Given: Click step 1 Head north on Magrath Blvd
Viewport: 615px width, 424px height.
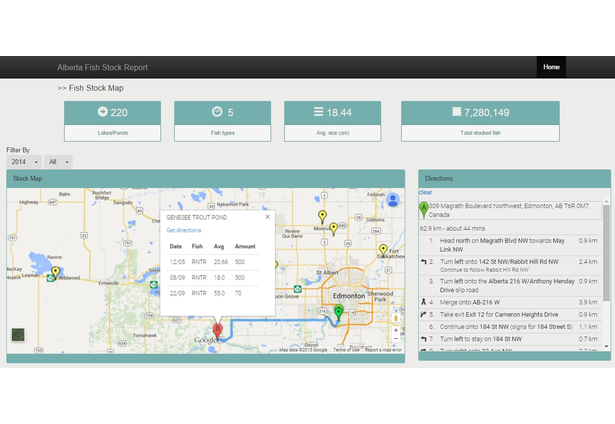Looking at the screenshot, I should [511, 245].
